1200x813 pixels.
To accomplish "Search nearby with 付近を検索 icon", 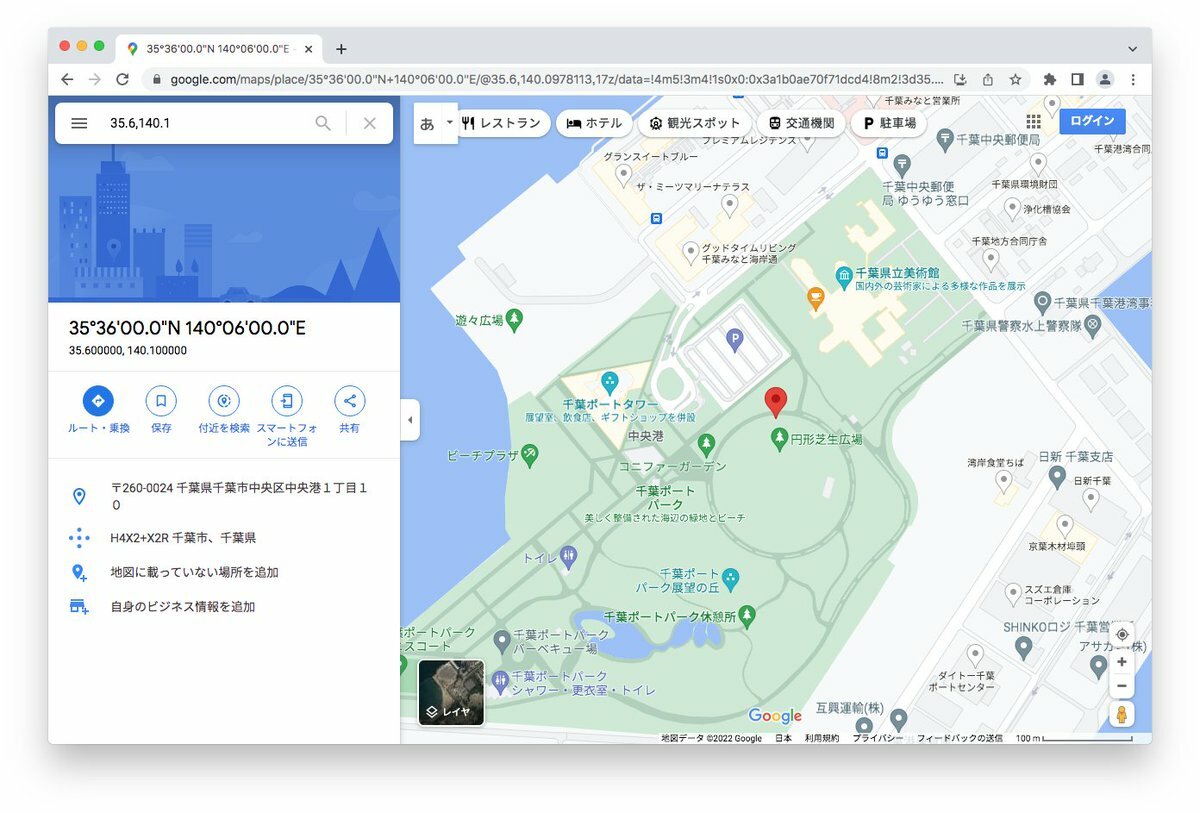I will click(224, 401).
